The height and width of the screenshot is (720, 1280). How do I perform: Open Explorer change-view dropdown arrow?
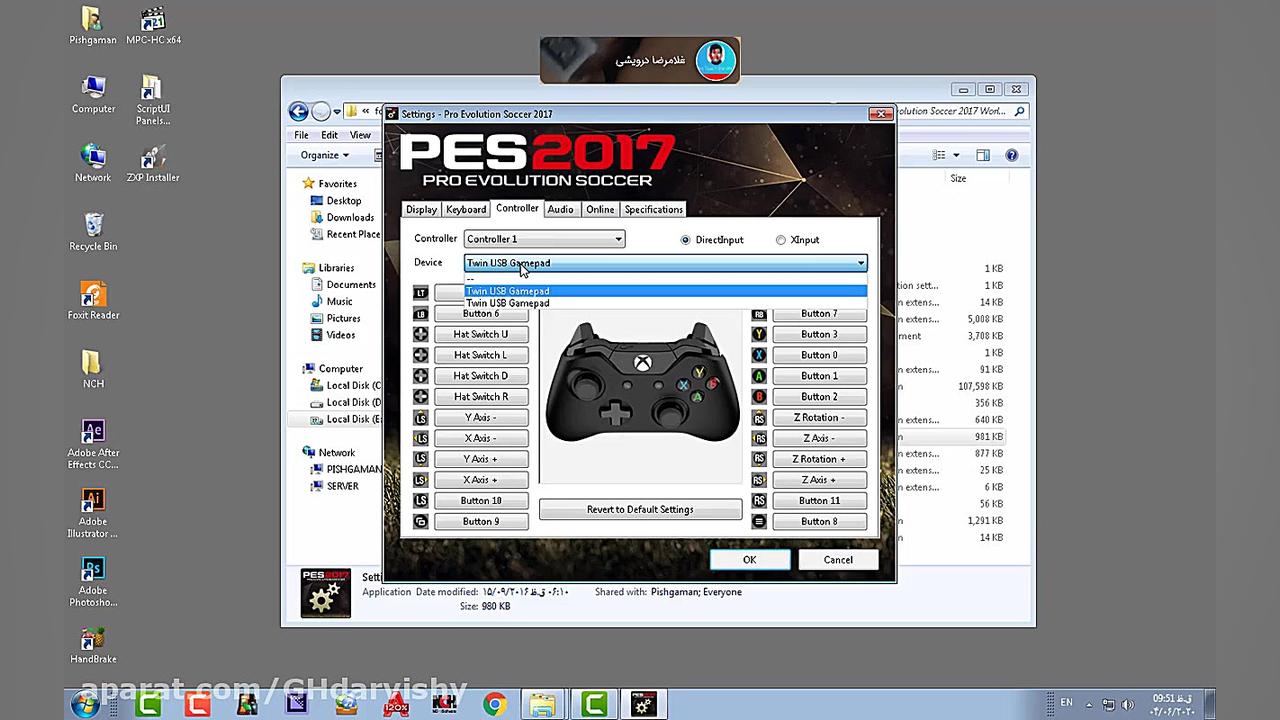point(956,155)
